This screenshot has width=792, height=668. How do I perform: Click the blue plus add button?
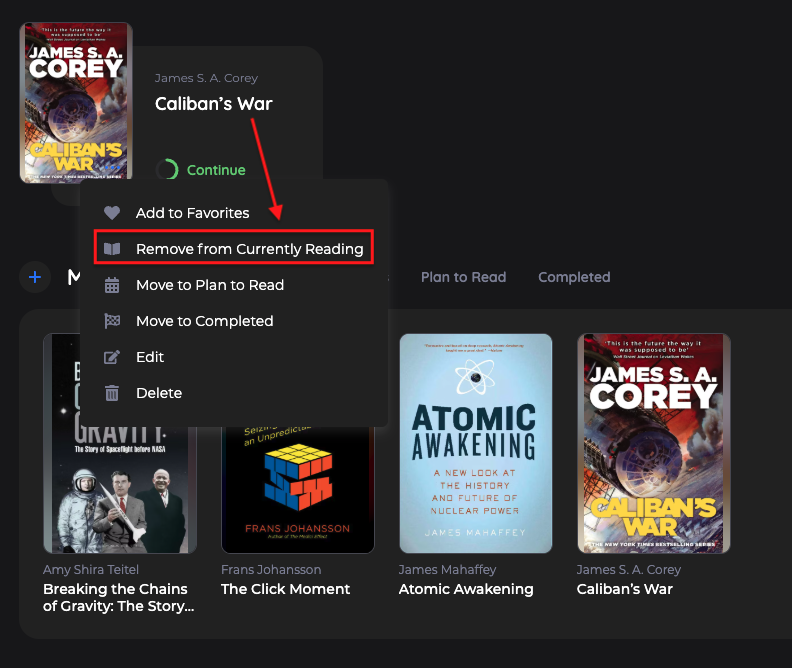pyautogui.click(x=35, y=277)
